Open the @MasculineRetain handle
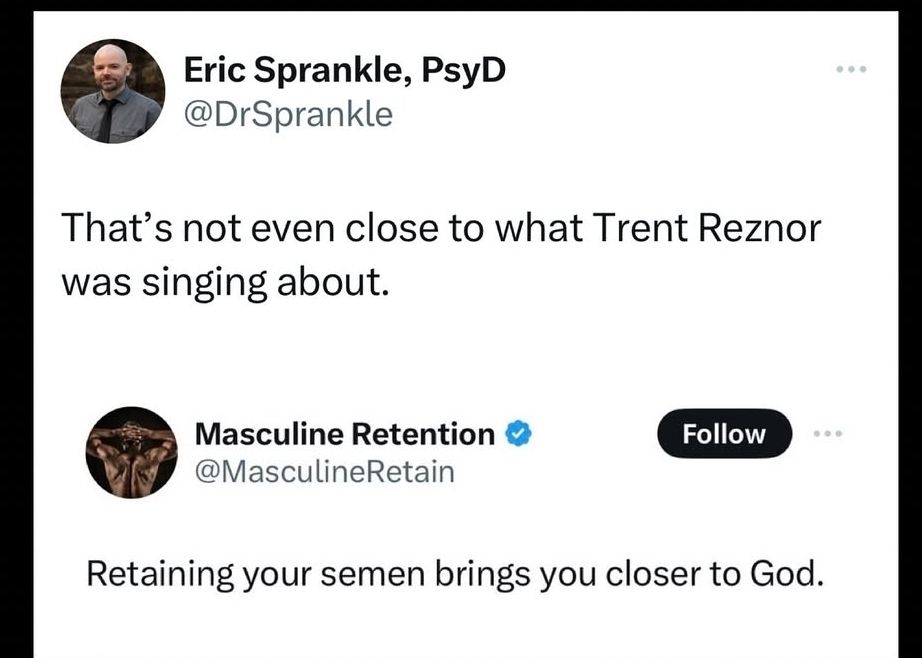Image resolution: width=922 pixels, height=658 pixels. coord(324,470)
